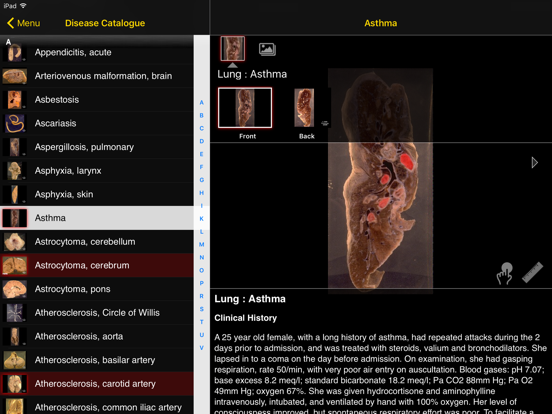
Task: Go back using the Menu chevron button
Action: tap(23, 23)
